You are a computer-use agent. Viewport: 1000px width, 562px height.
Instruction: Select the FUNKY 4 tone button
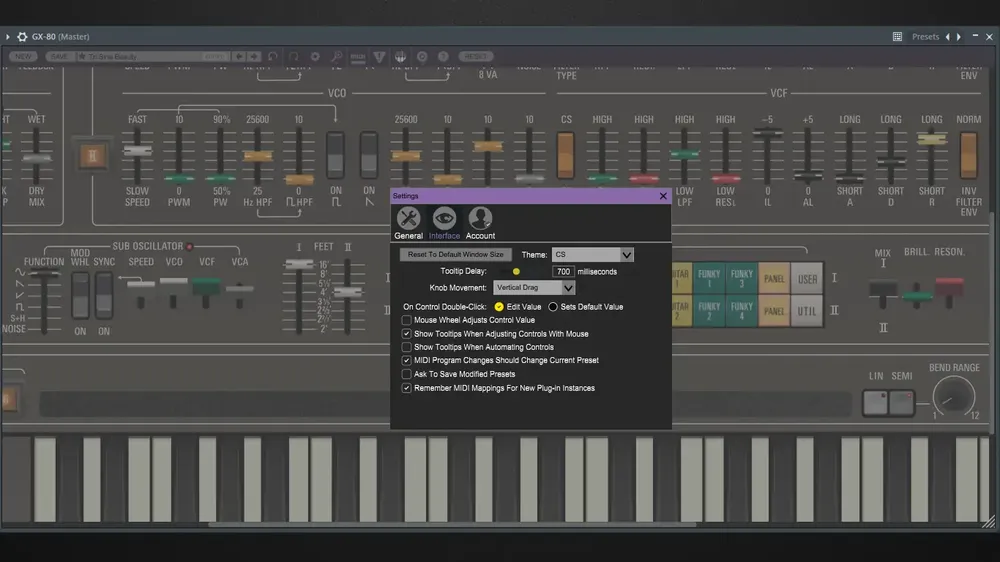(742, 311)
